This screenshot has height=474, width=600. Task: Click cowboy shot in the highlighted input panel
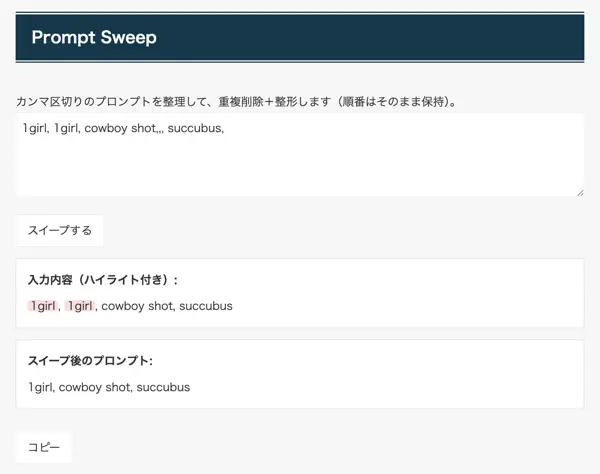(137, 306)
